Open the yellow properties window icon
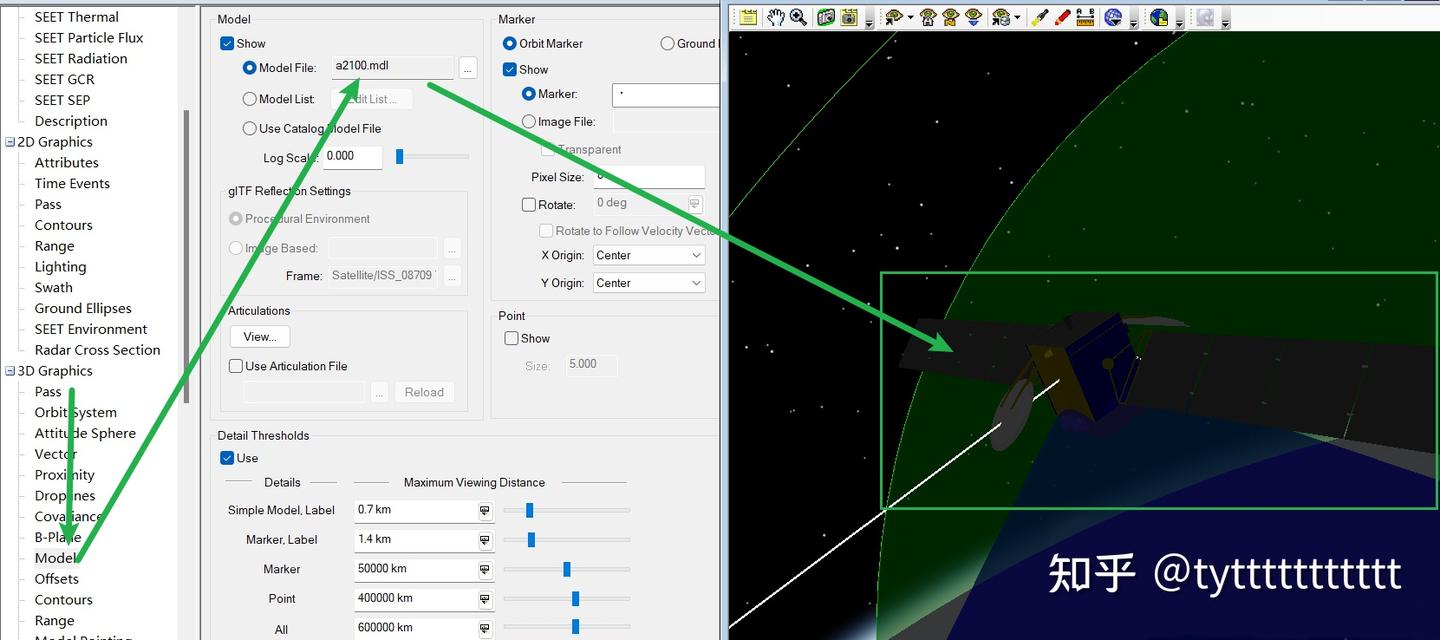Screen dimensions: 1440x640 [x=748, y=17]
